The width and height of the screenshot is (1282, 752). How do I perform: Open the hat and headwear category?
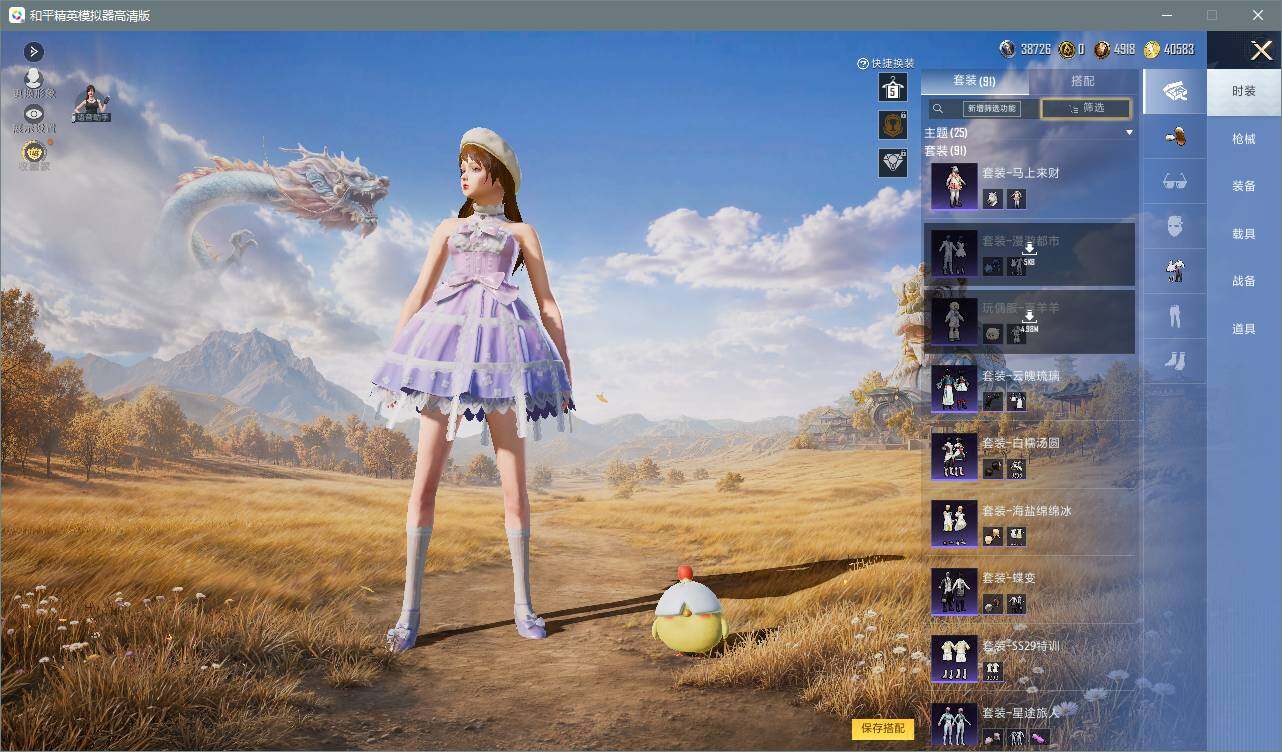1175,137
